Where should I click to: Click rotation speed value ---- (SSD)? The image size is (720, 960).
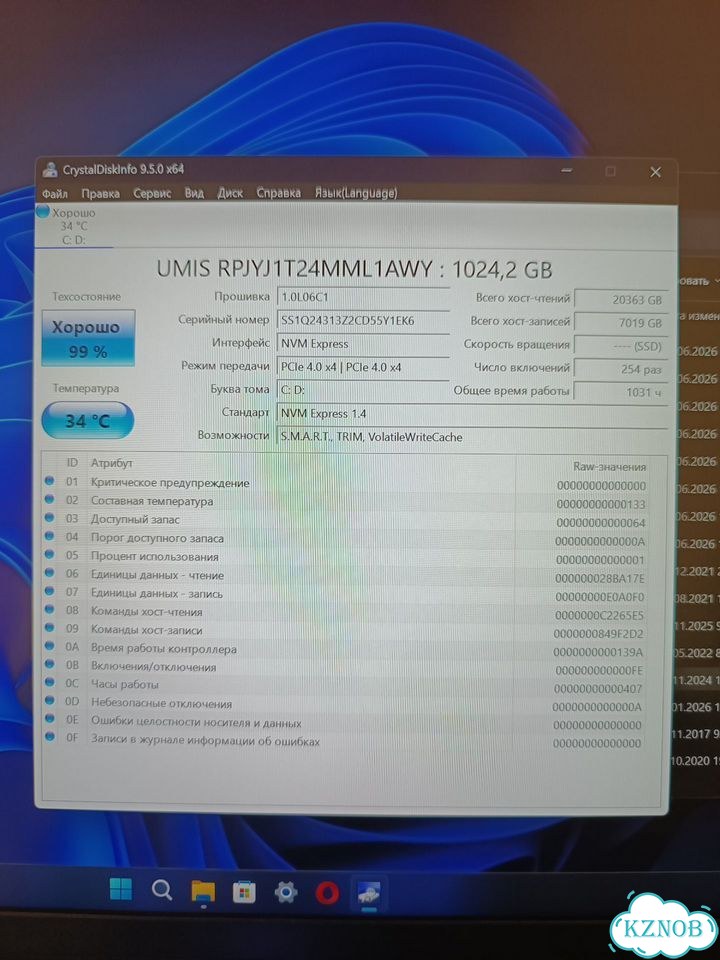(620, 347)
